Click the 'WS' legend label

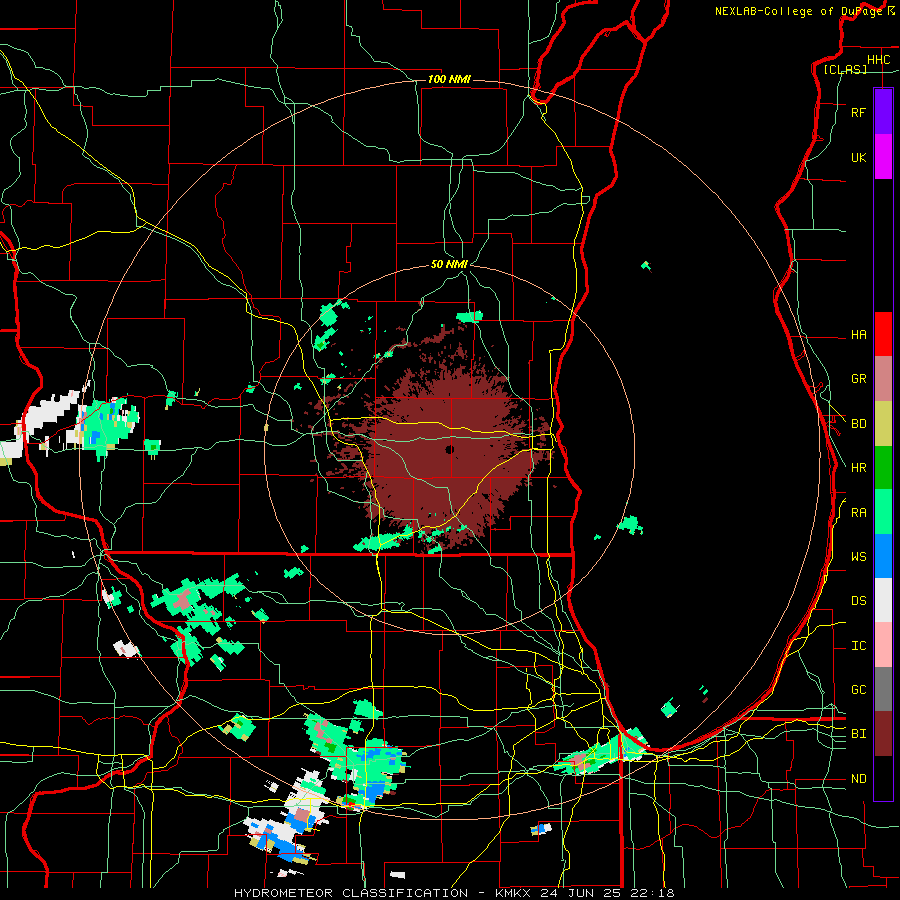click(x=858, y=557)
